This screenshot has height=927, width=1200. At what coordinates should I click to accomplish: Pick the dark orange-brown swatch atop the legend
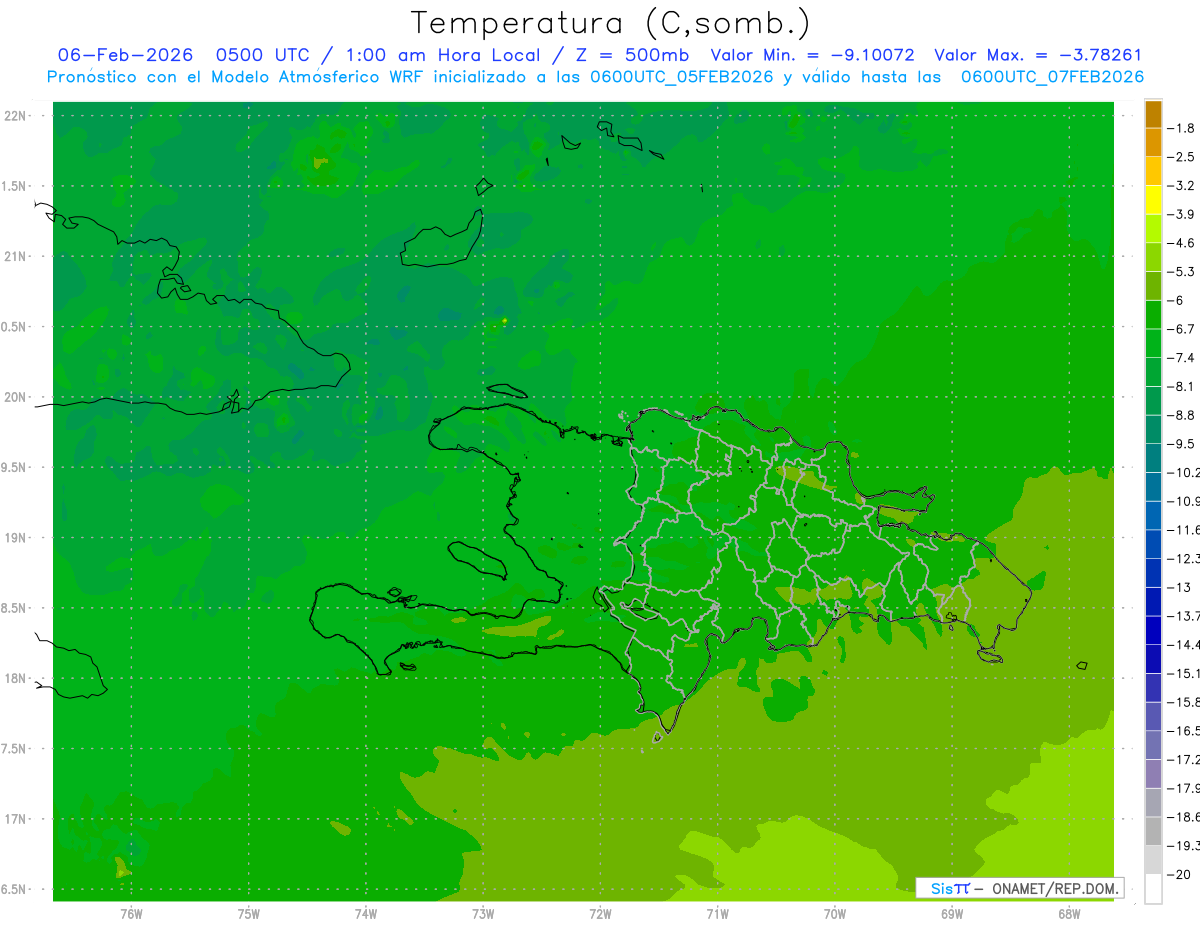[x=1153, y=114]
